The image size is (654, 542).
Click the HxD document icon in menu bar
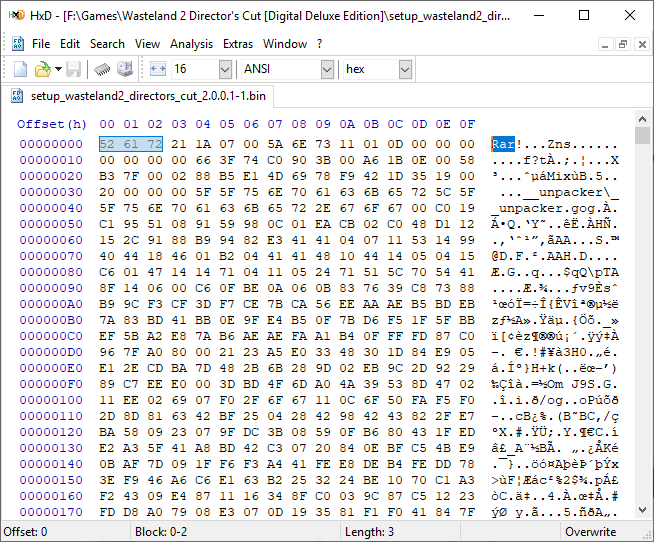(18, 44)
